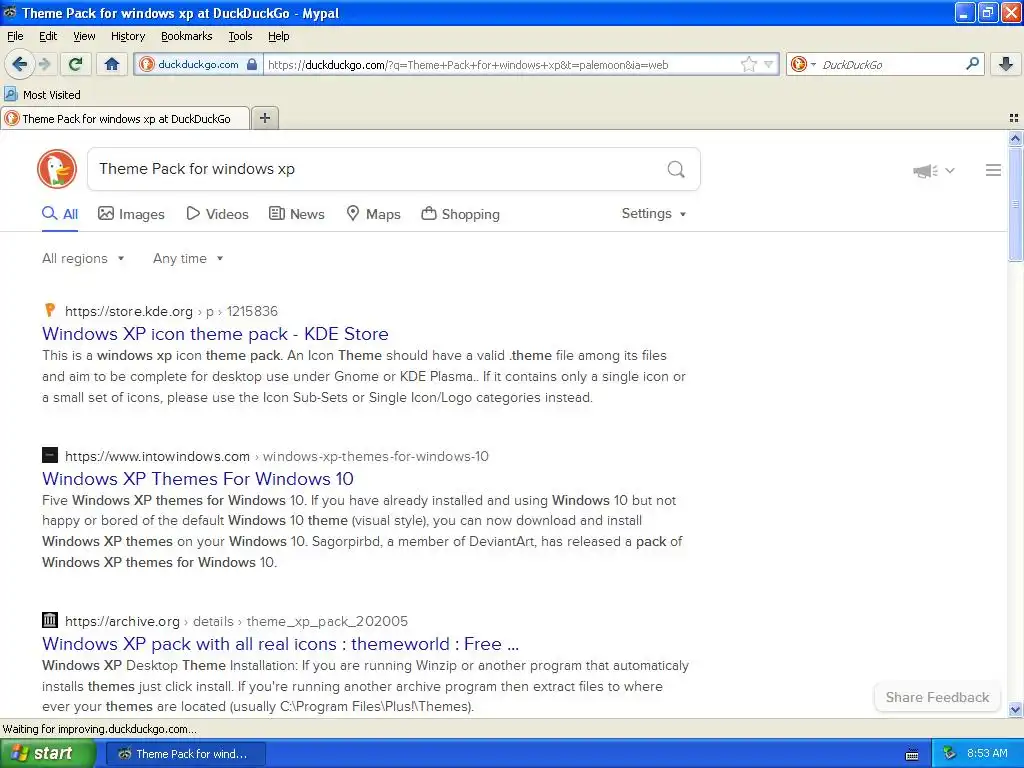The image size is (1024, 768).
Task: Submit search with the page magnifier icon
Action: tap(676, 170)
